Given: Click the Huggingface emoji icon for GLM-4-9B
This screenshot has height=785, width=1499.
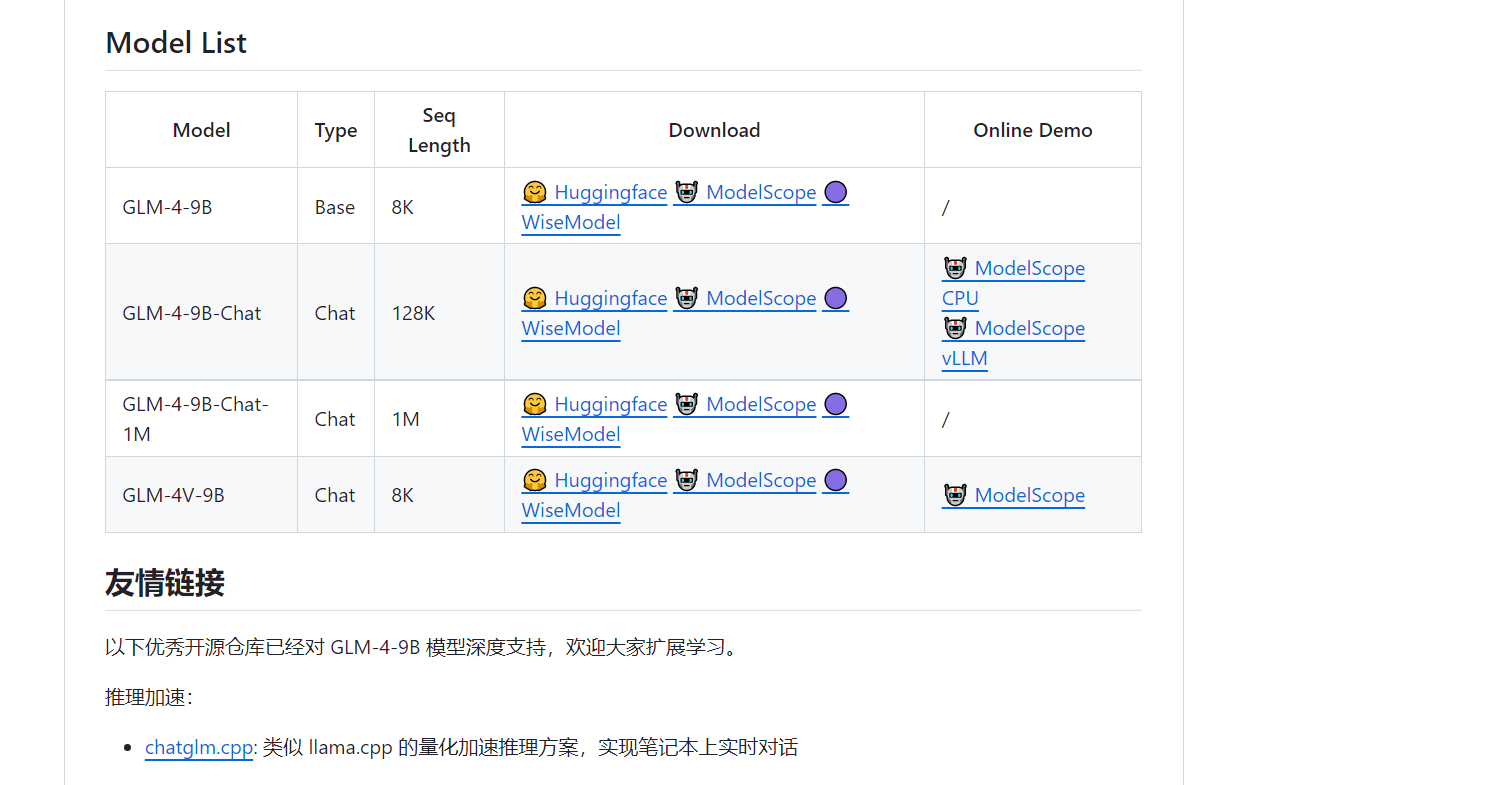Looking at the screenshot, I should pos(535,192).
